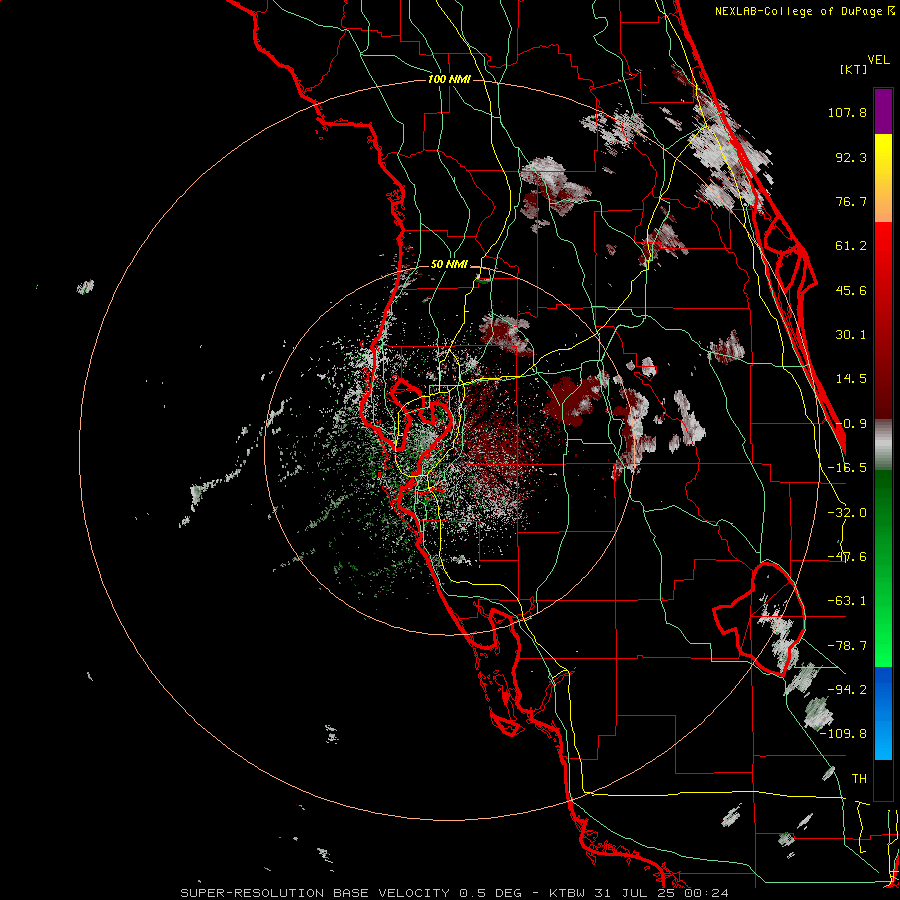This screenshot has height=900, width=900.
Task: Click the 61.2 velocity scale value
Action: 851,246
